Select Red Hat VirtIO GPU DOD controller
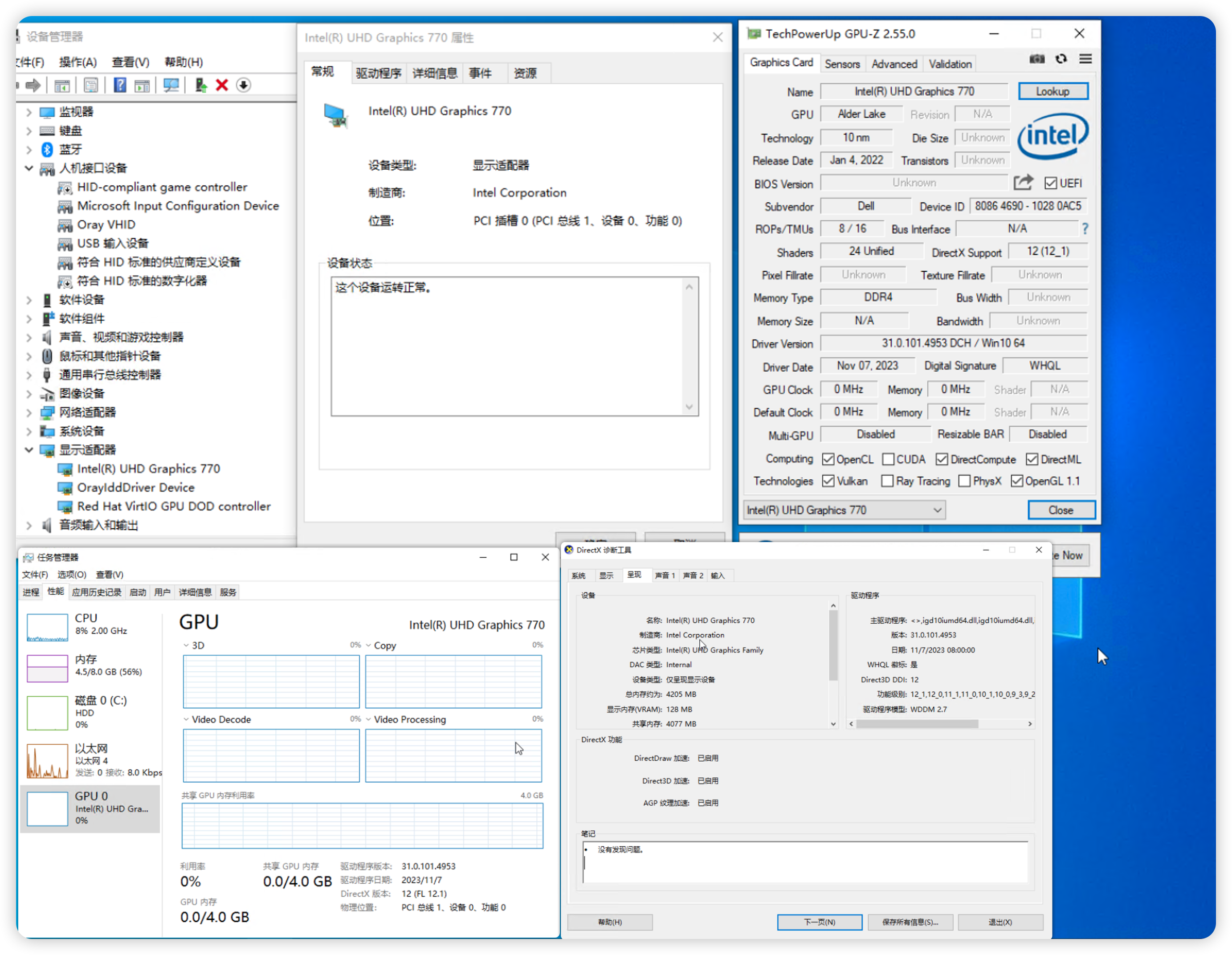 [x=174, y=506]
